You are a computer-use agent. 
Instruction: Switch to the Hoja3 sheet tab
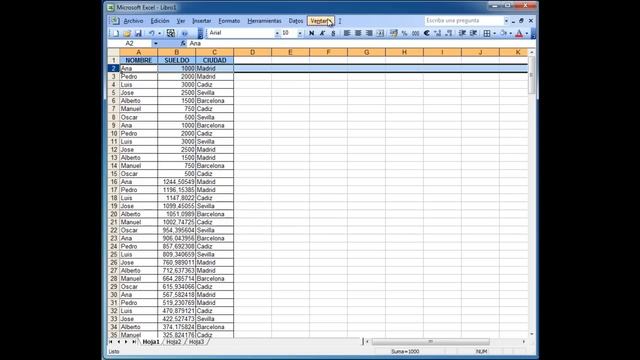[x=196, y=342]
